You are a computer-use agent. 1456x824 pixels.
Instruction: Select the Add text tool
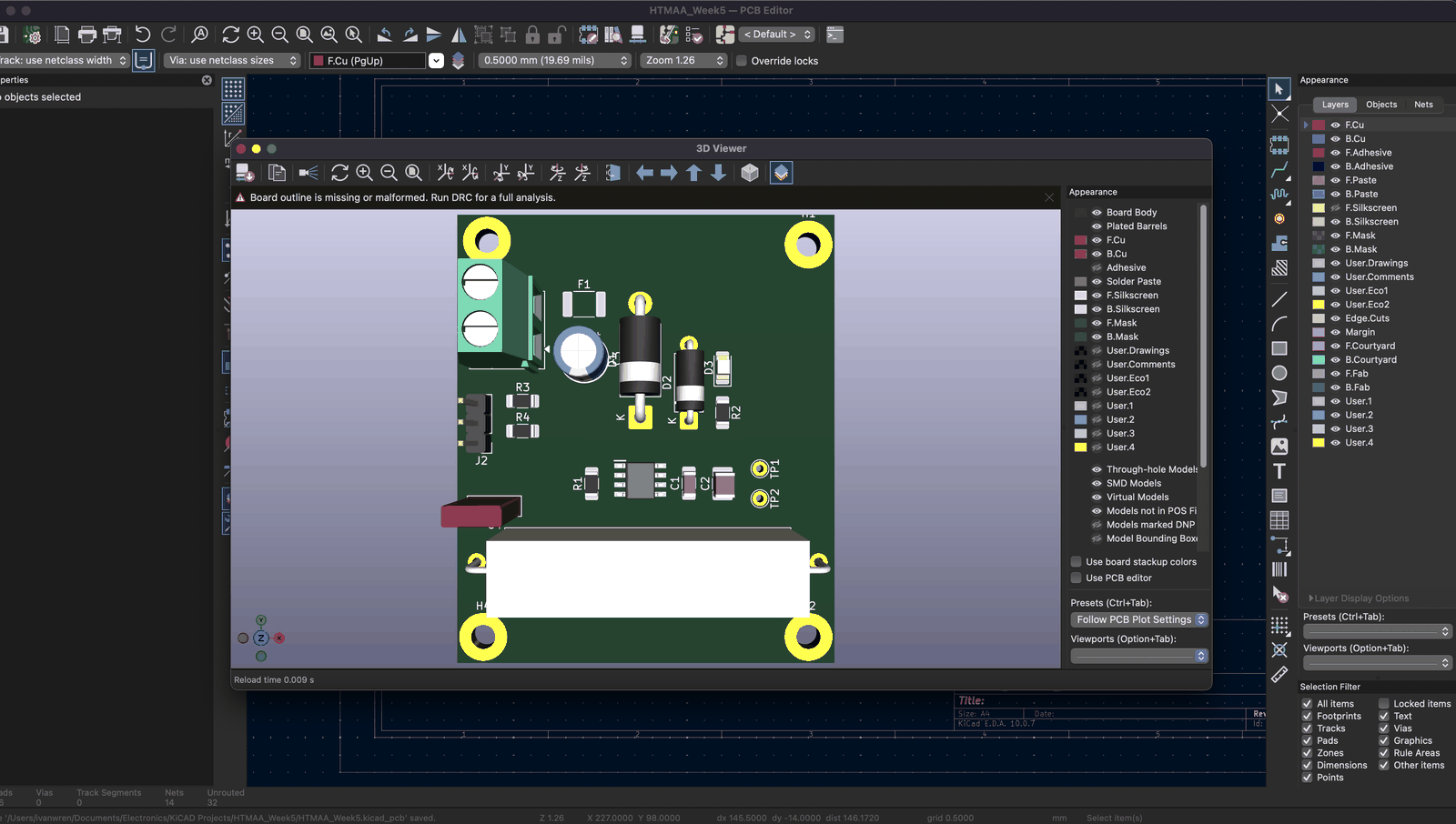(1279, 471)
